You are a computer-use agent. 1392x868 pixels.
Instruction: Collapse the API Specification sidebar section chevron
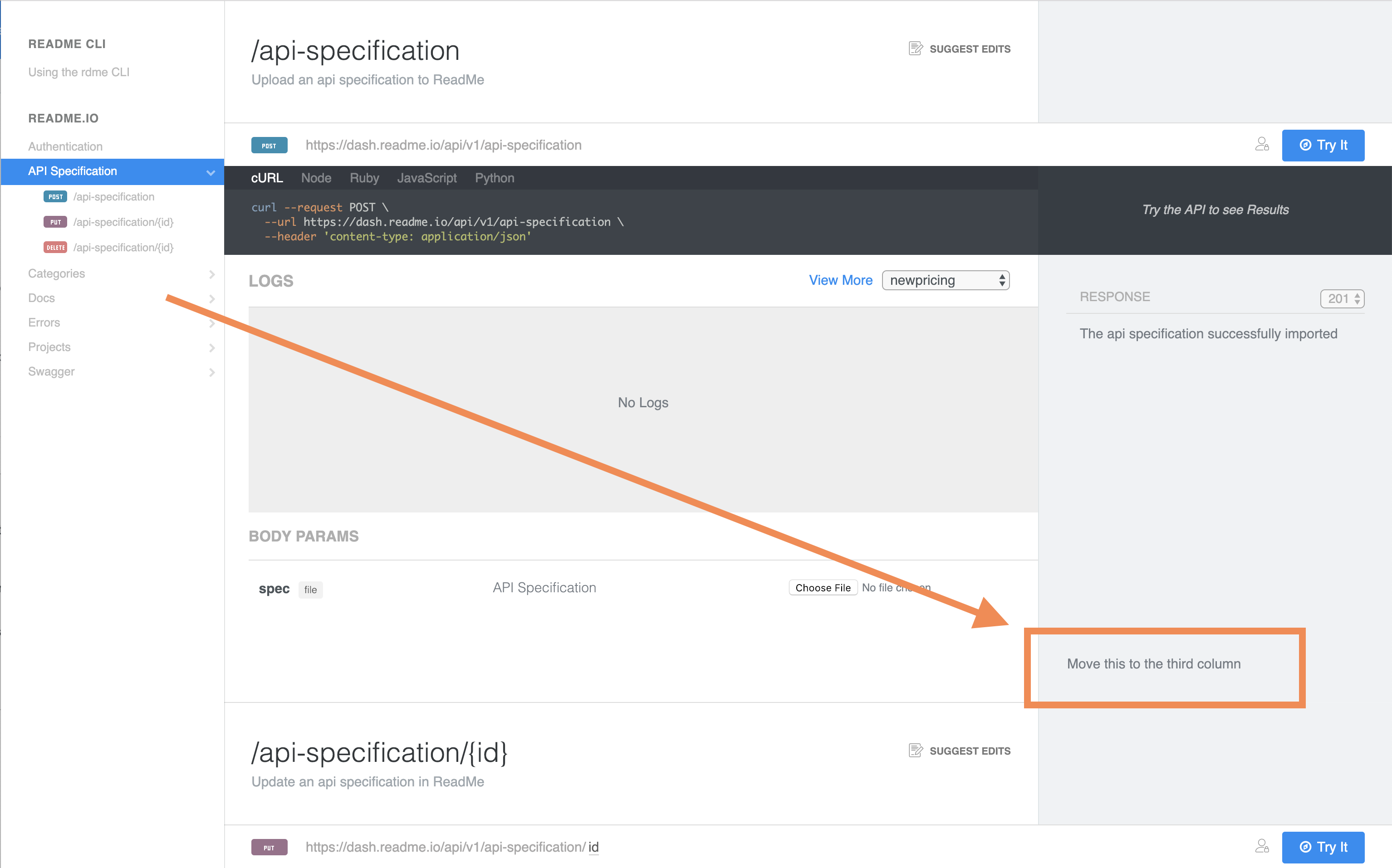[211, 172]
